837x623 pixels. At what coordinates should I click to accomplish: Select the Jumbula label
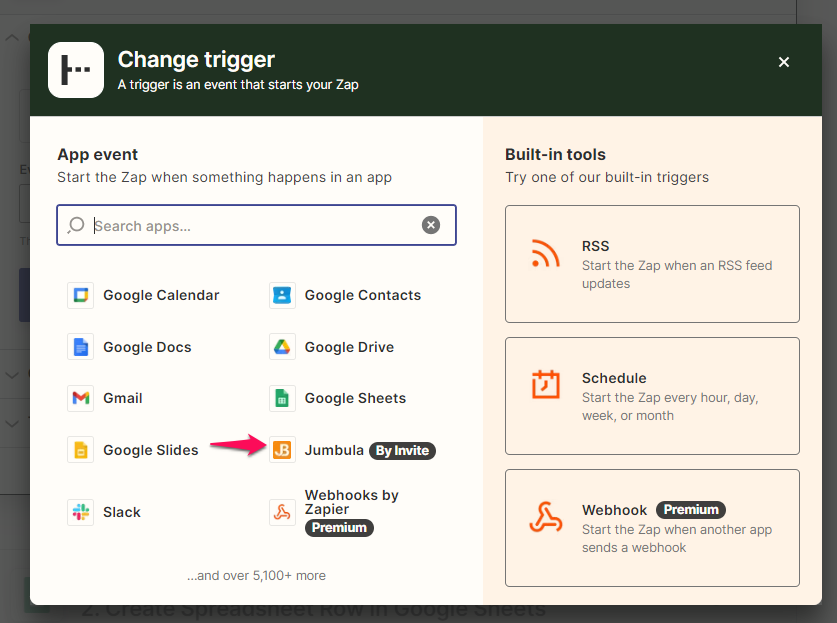[x=334, y=450]
